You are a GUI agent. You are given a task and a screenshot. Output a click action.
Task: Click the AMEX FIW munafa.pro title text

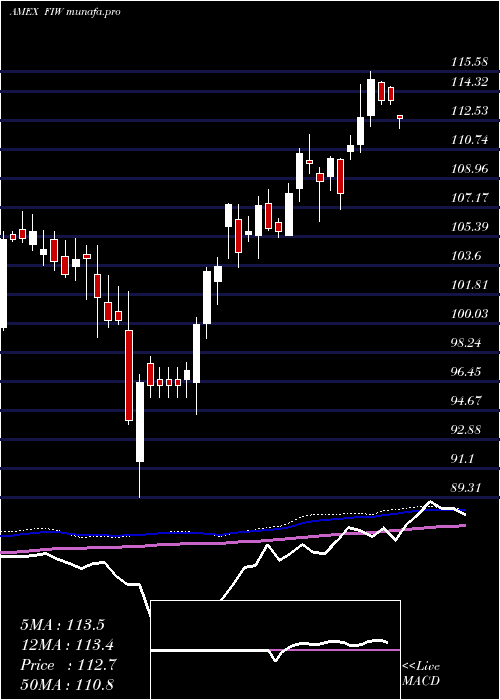coord(65,12)
